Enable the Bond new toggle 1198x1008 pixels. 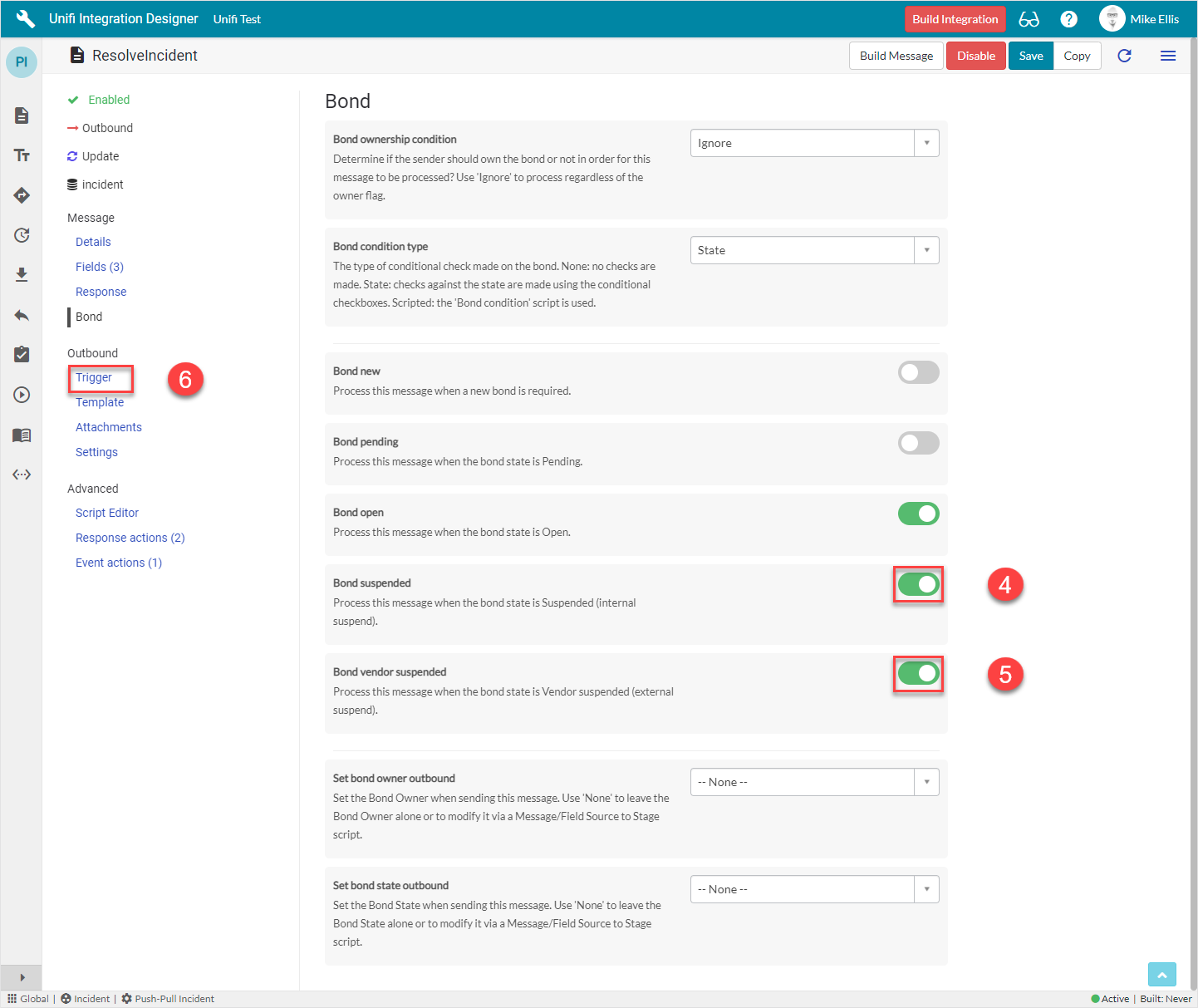coord(918,372)
